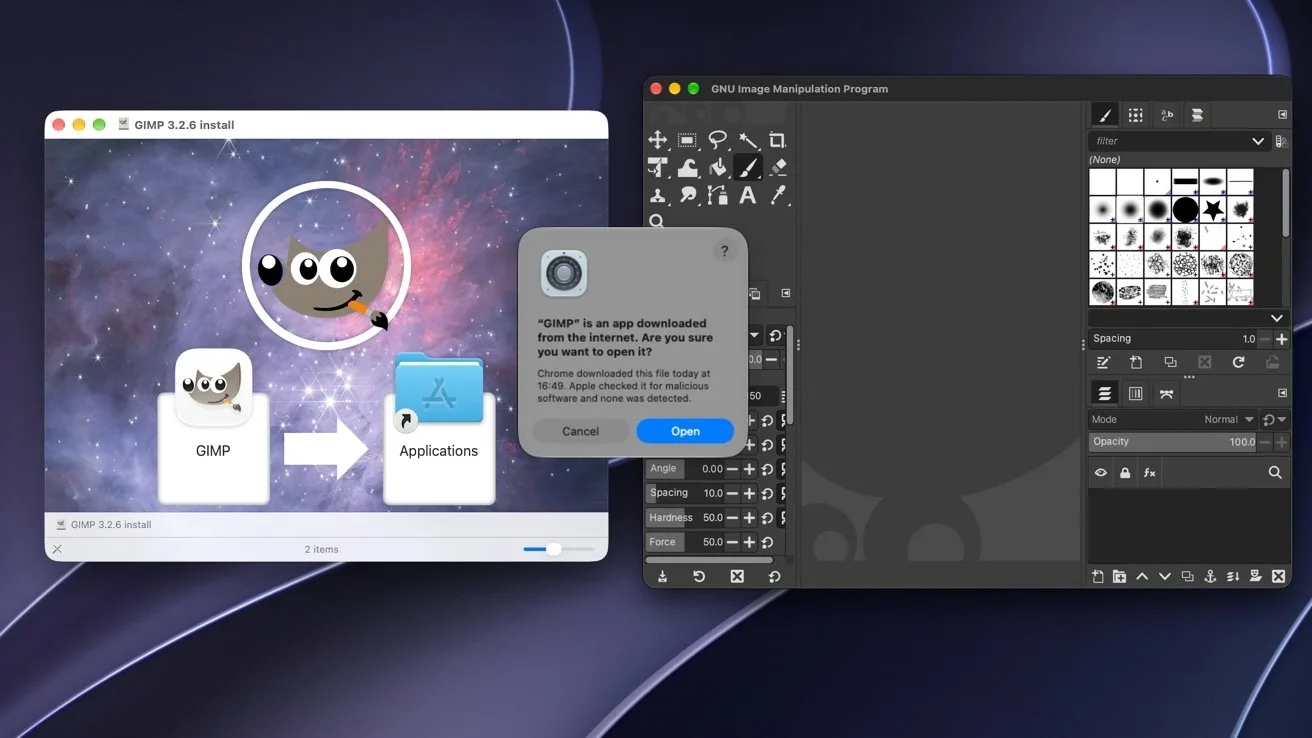Screen dimensions: 1312x738
Task: Select the Zoom magnifier tool
Action: 657,221
